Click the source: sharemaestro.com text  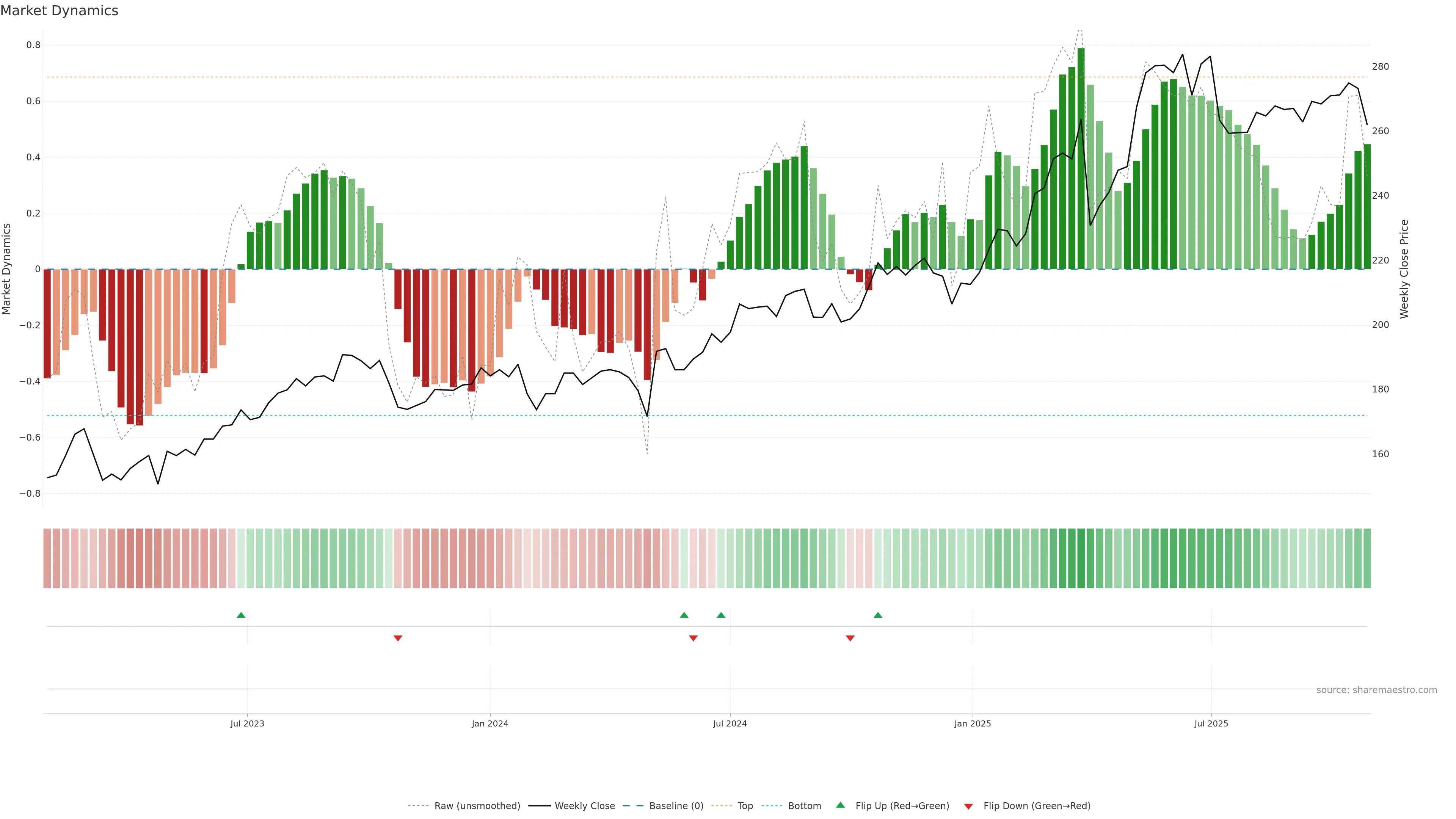coord(1376,690)
